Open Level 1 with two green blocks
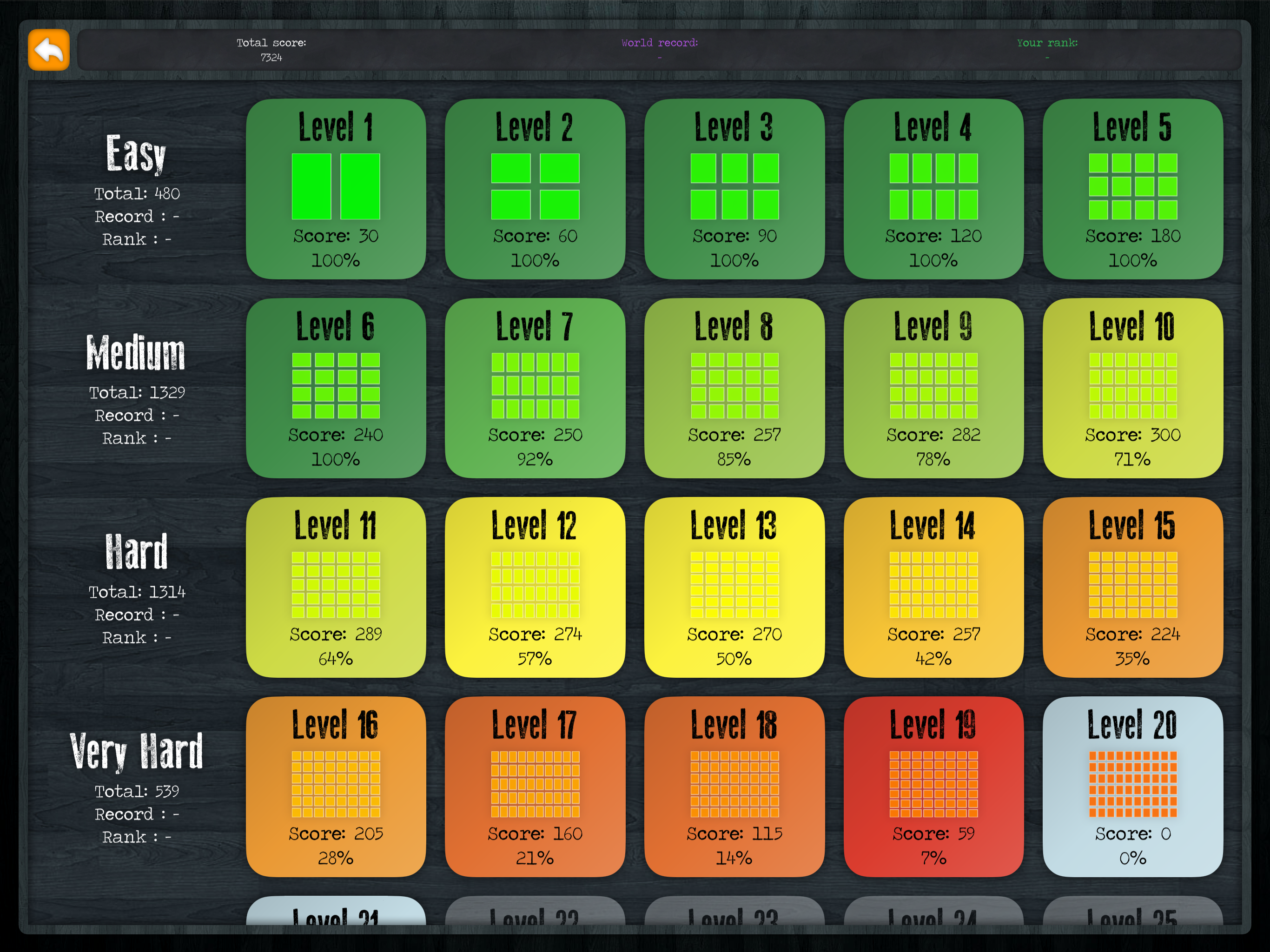1270x952 pixels. click(336, 189)
